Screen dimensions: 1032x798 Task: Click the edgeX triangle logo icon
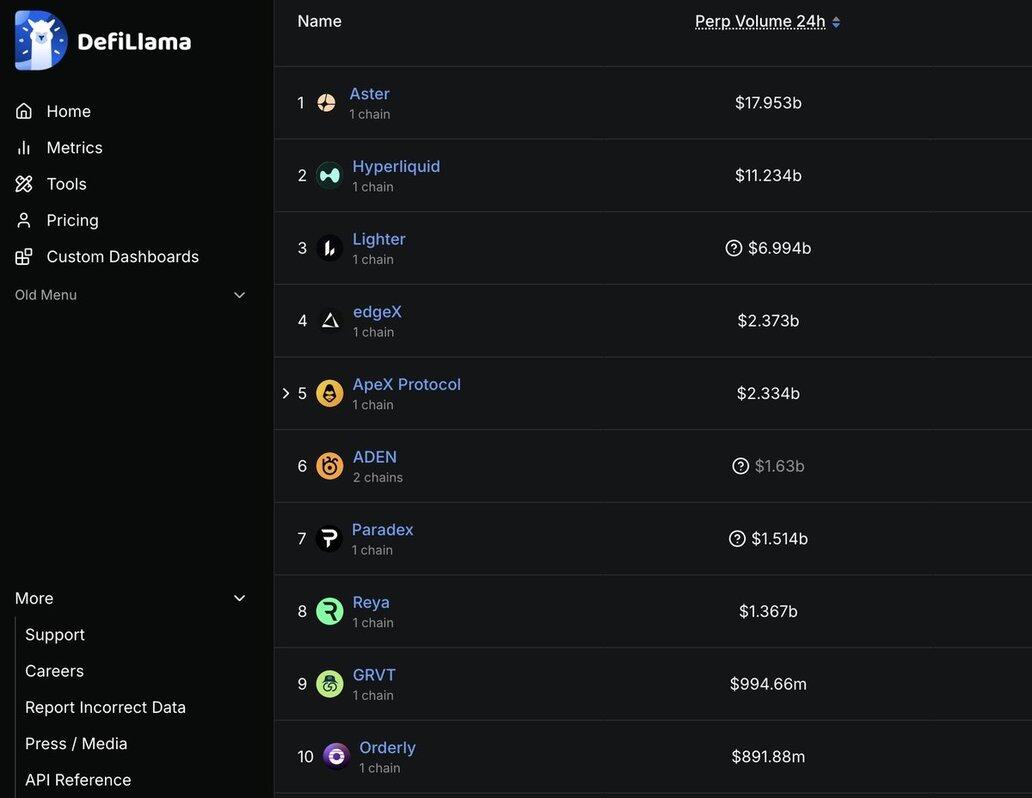click(330, 321)
